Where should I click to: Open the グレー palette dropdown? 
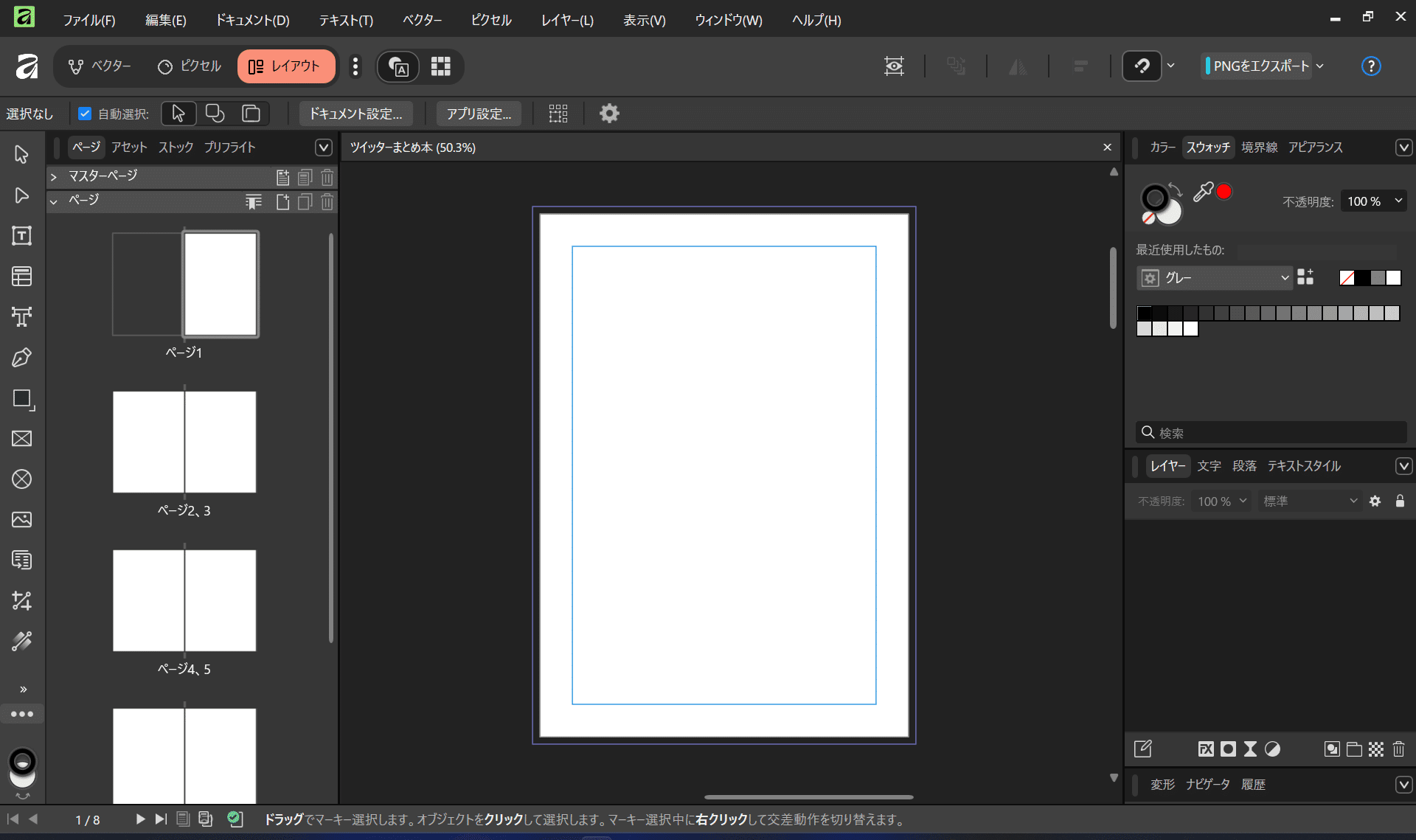1214,278
